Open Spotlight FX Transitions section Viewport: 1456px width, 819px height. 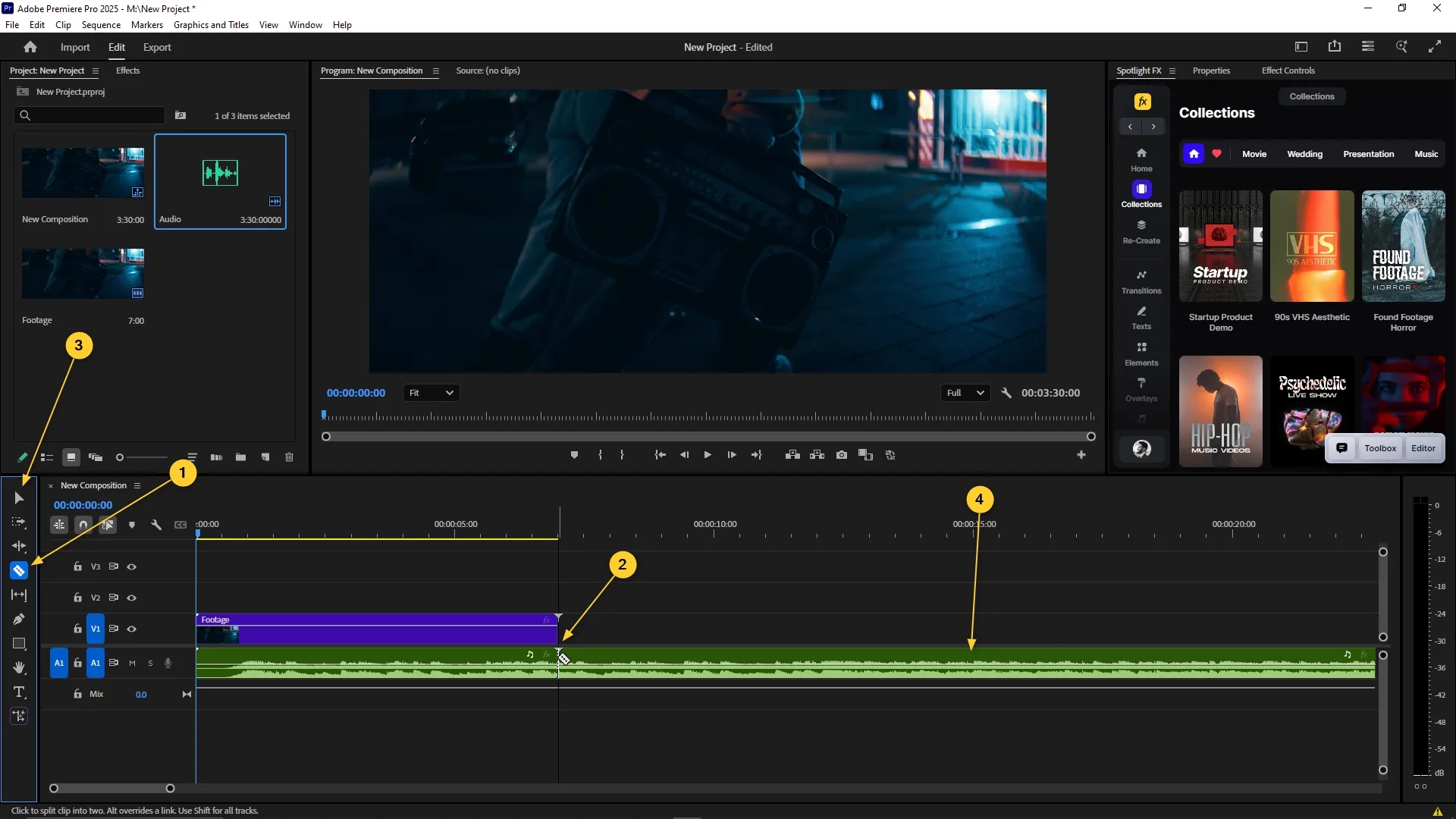1141,281
